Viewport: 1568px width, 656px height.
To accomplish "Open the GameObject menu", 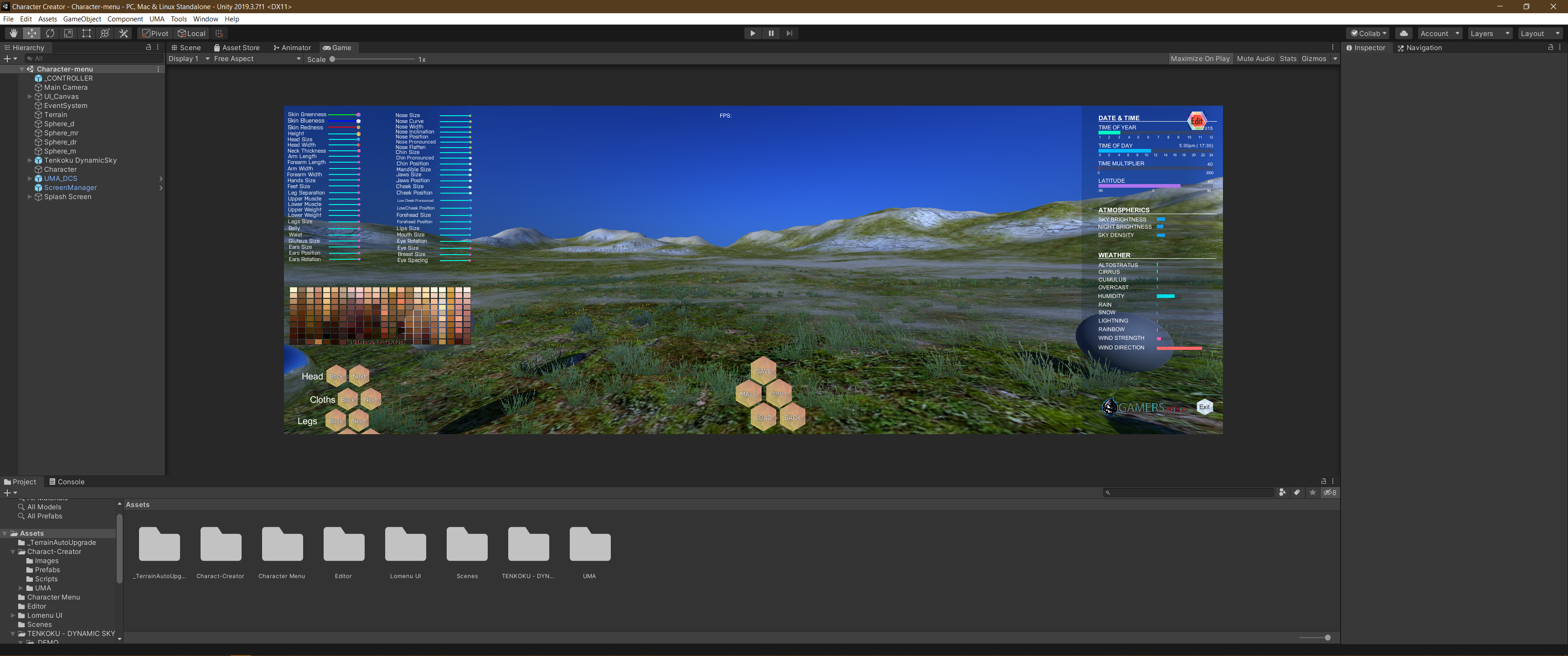I will (x=82, y=19).
